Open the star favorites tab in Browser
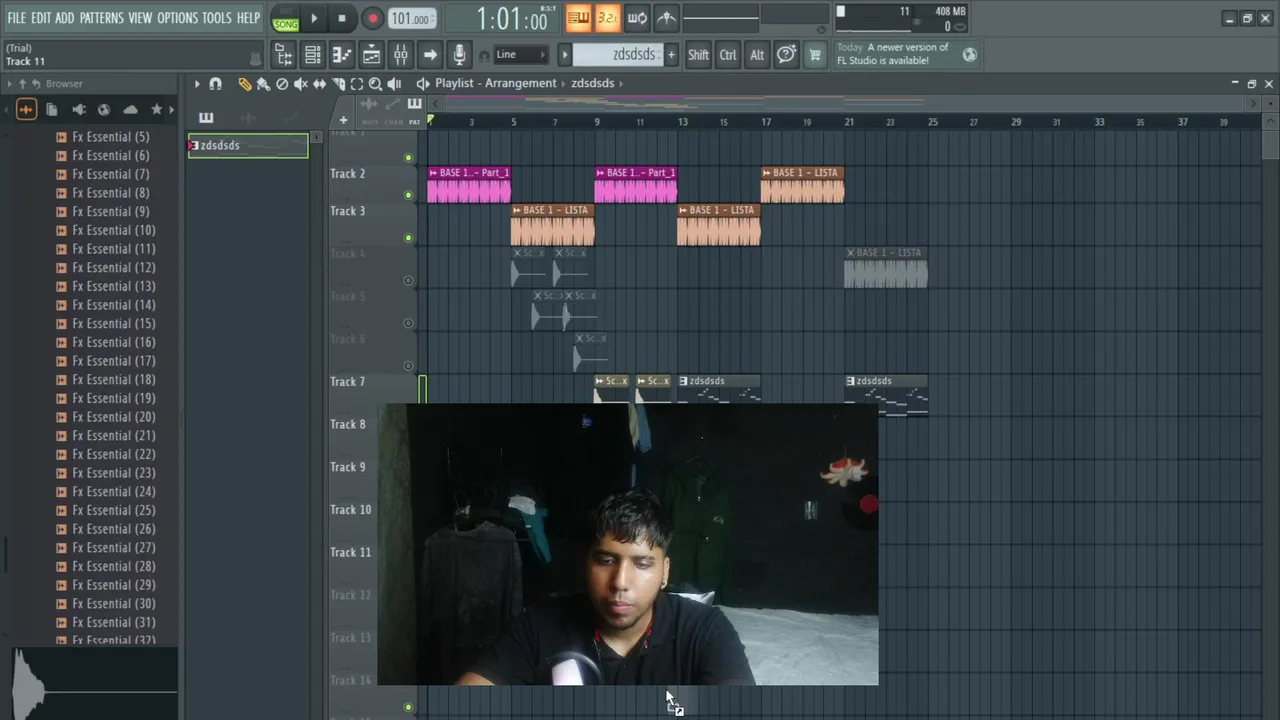The width and height of the screenshot is (1280, 720). [x=156, y=110]
